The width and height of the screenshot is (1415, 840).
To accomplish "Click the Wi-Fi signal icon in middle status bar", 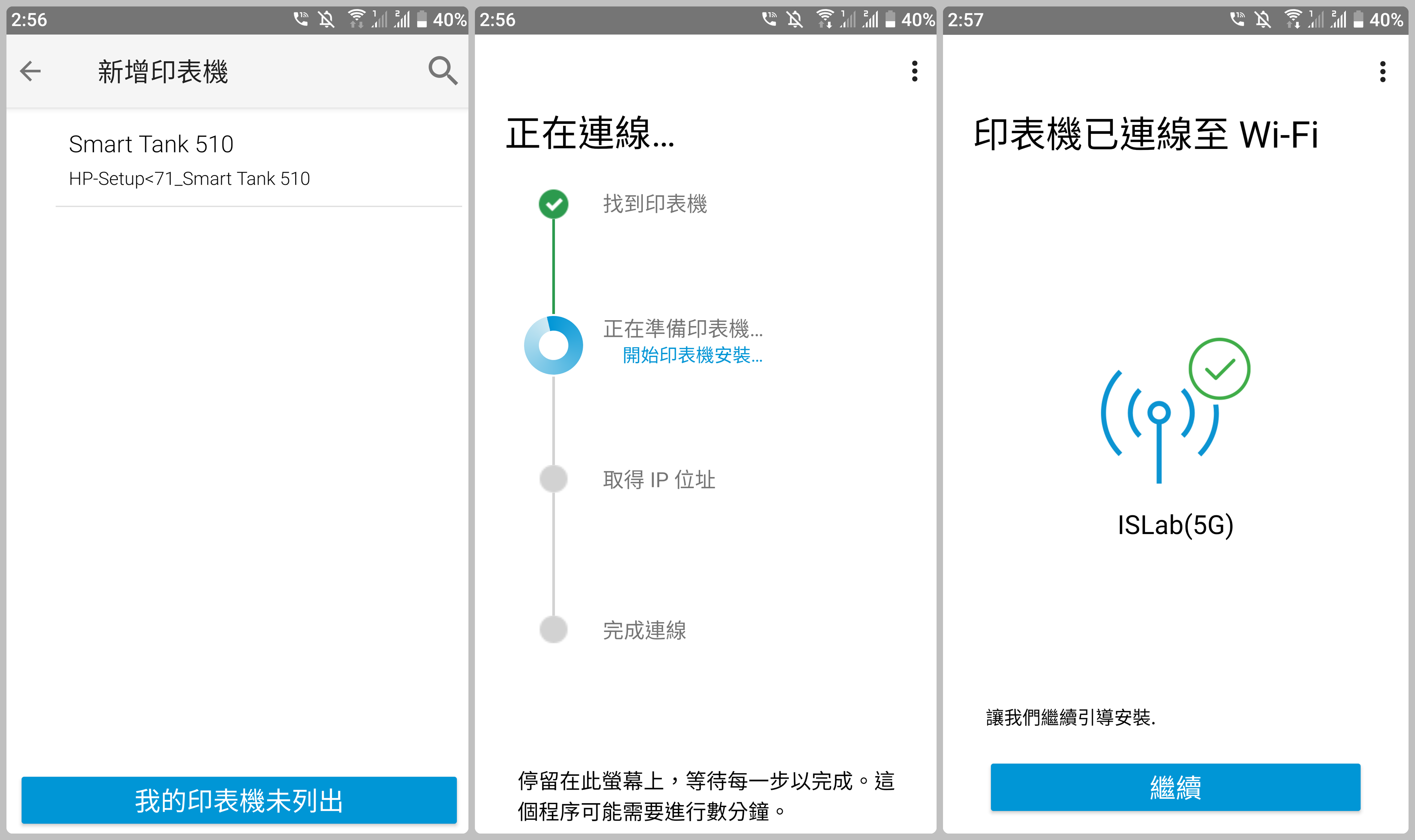I will pos(825,19).
